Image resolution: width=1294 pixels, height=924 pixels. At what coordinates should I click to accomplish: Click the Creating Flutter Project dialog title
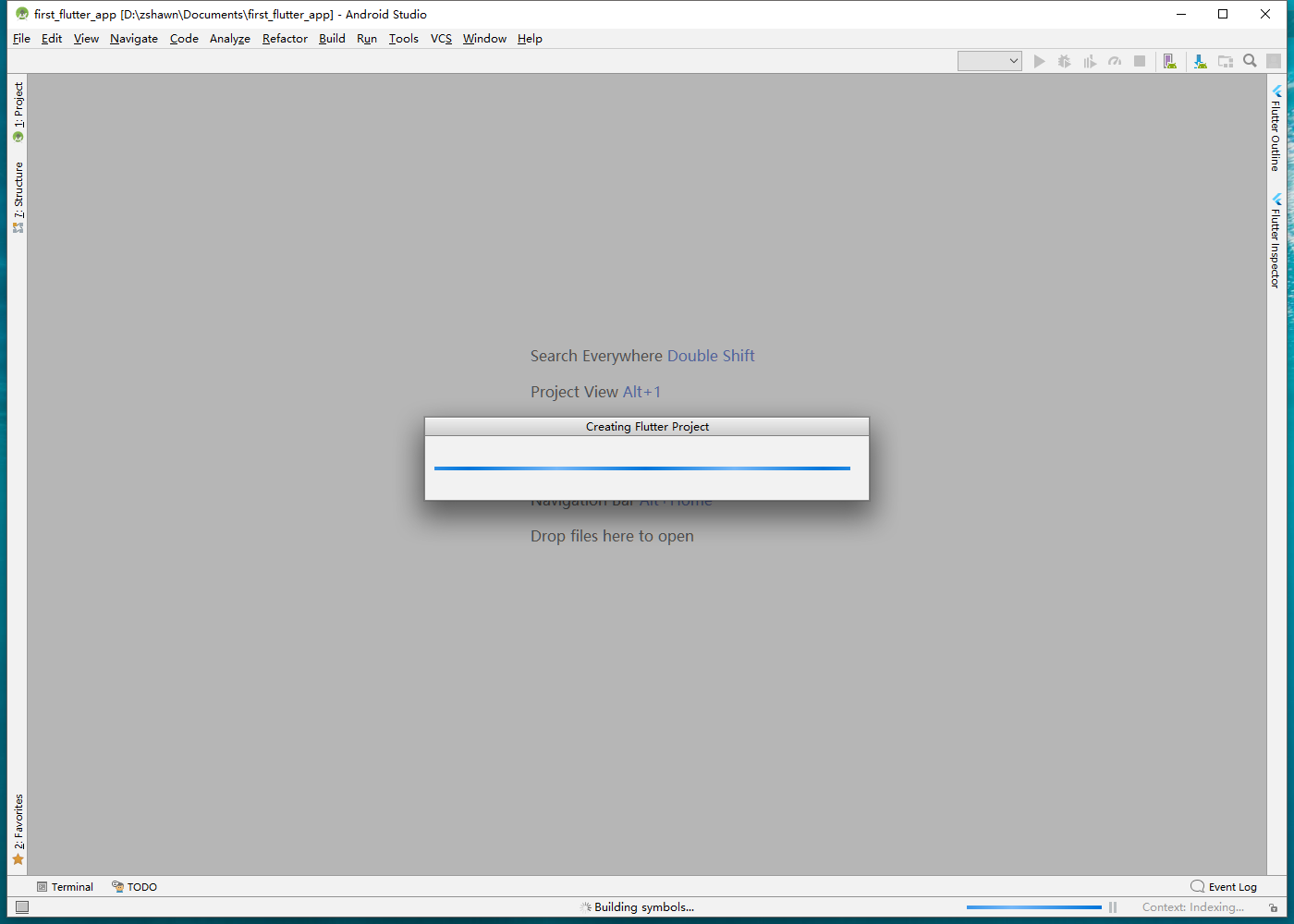tap(647, 427)
